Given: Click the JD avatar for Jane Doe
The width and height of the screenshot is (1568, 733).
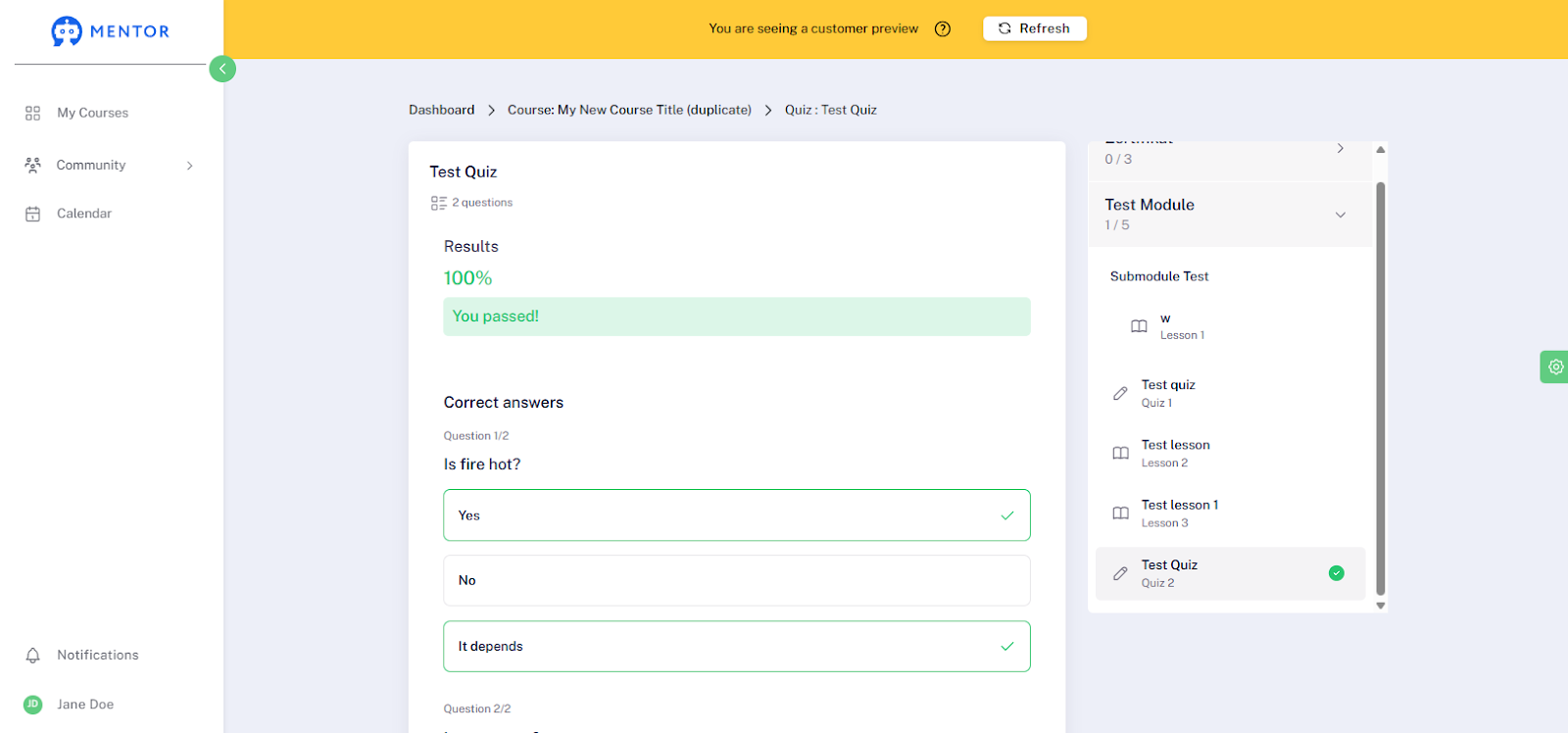Looking at the screenshot, I should pos(32,704).
